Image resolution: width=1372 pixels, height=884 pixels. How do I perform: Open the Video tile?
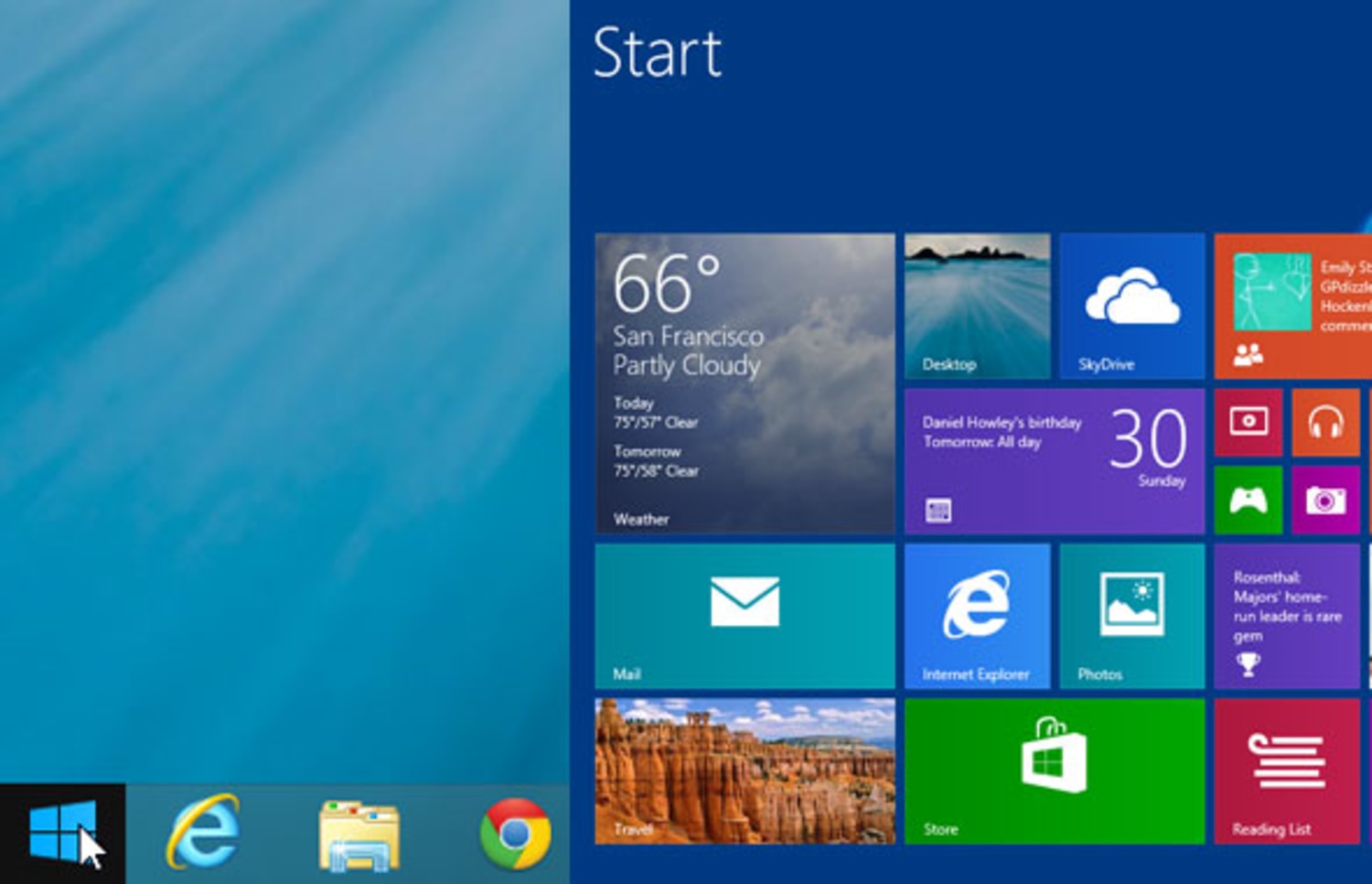pyautogui.click(x=1249, y=422)
